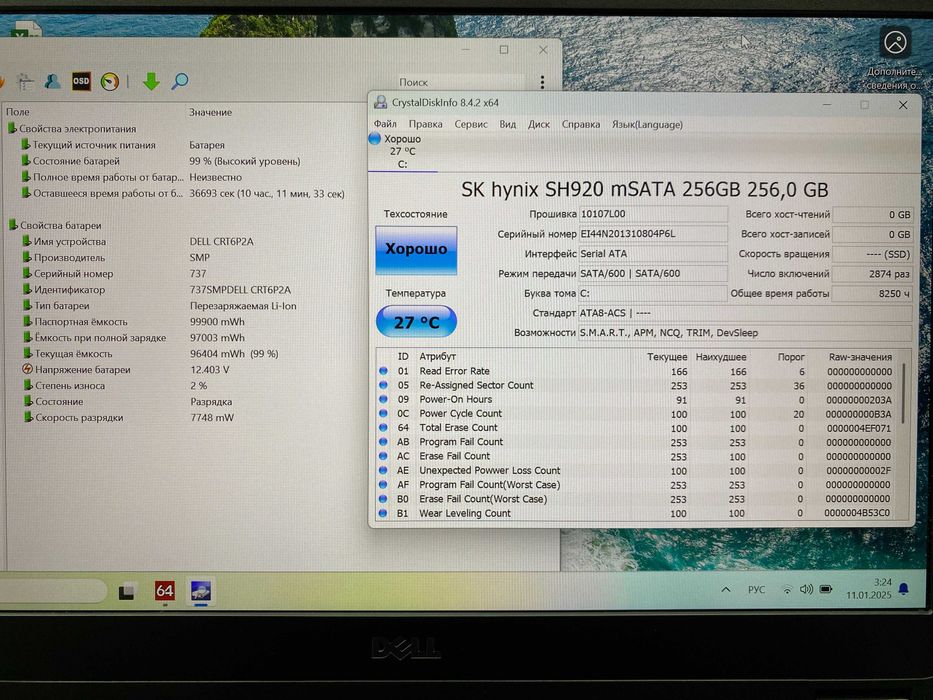Click the Скорость разрядки row
The height and width of the screenshot is (700, 933).
point(129,418)
